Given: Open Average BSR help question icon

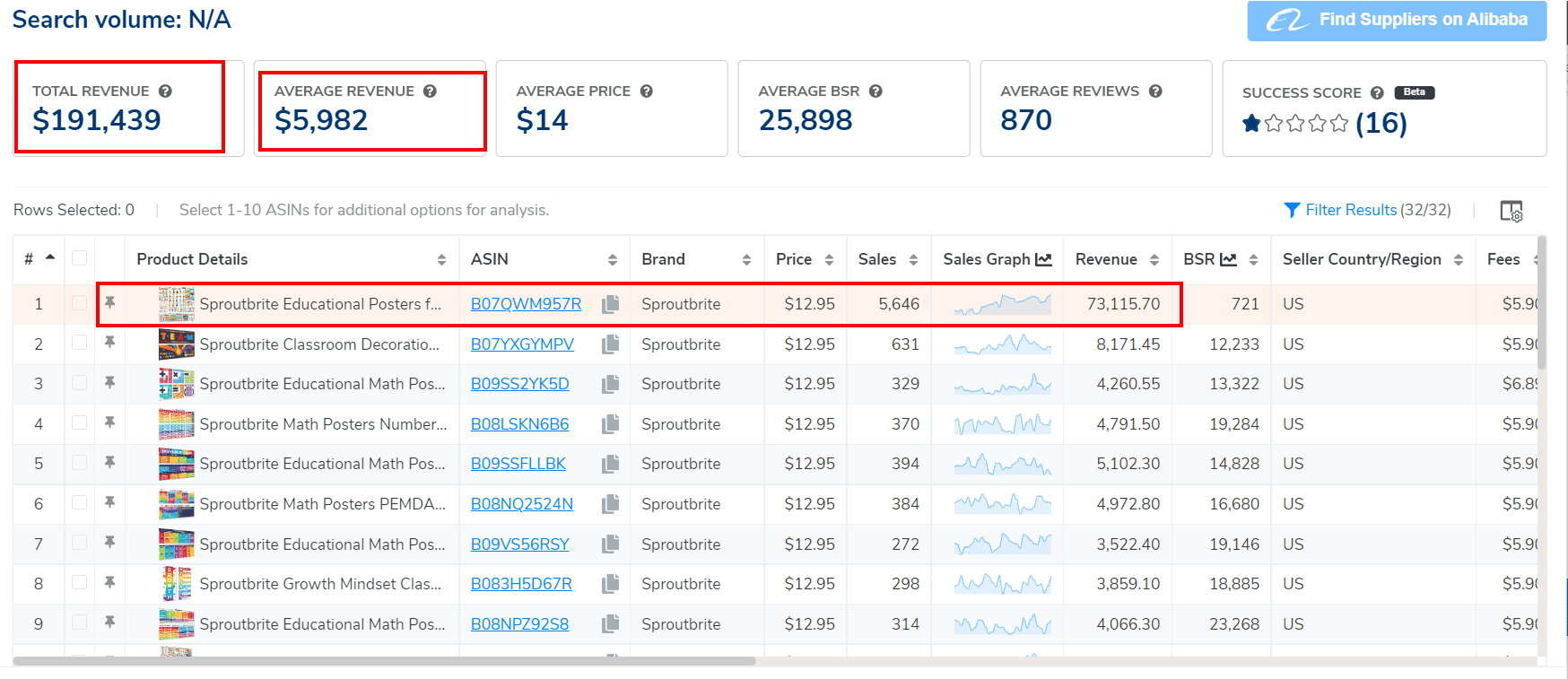Looking at the screenshot, I should pos(875,91).
